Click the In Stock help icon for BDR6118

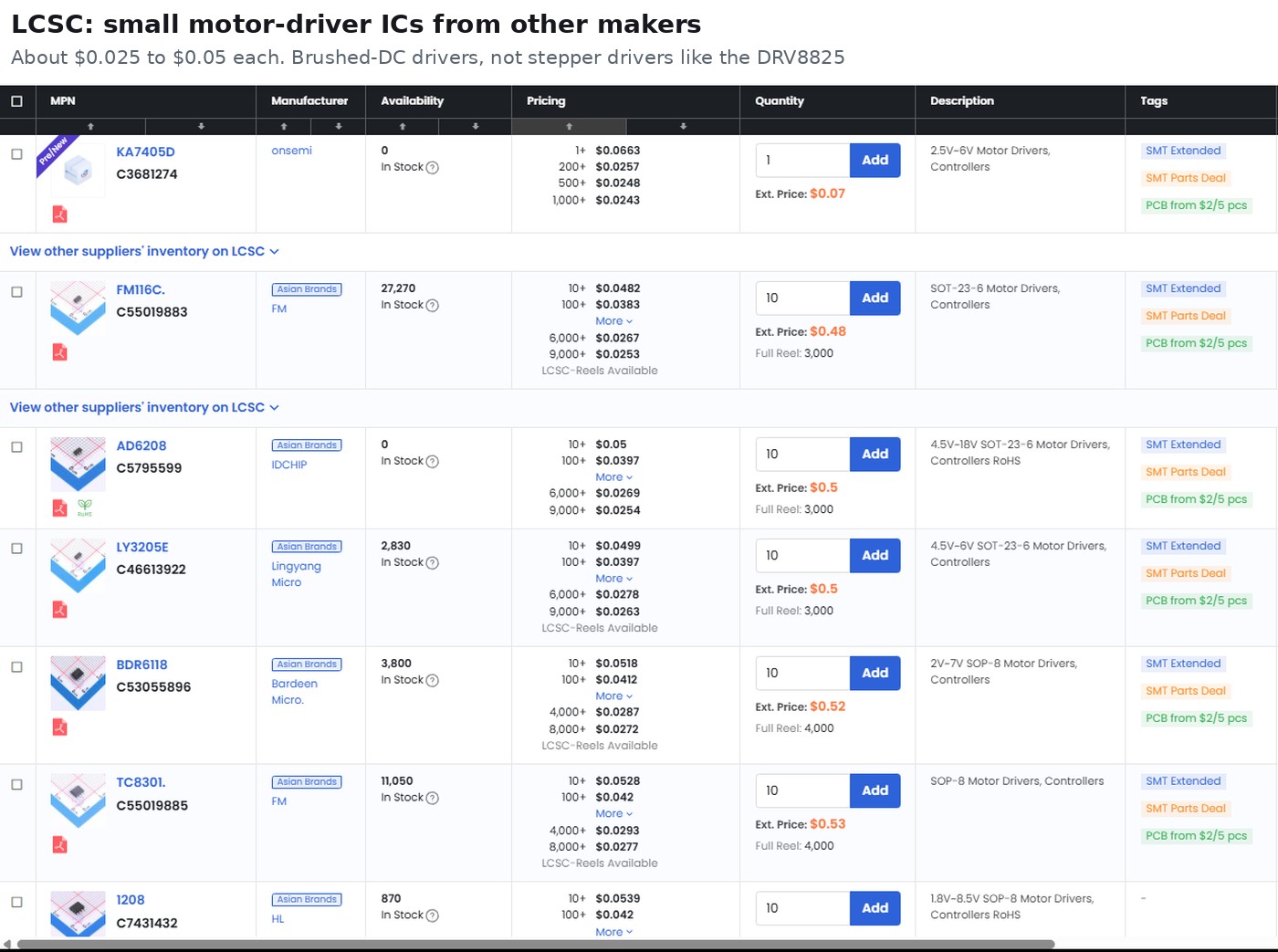(x=433, y=681)
